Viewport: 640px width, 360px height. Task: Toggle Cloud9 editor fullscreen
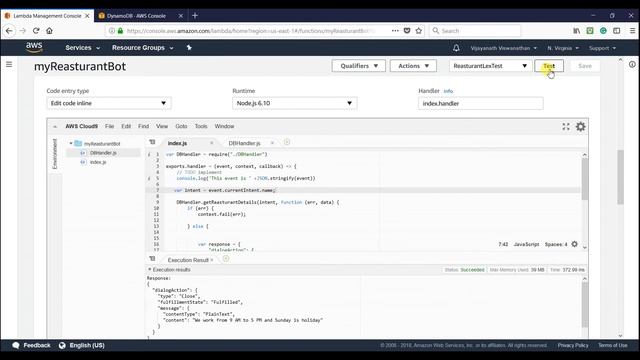(x=566, y=127)
